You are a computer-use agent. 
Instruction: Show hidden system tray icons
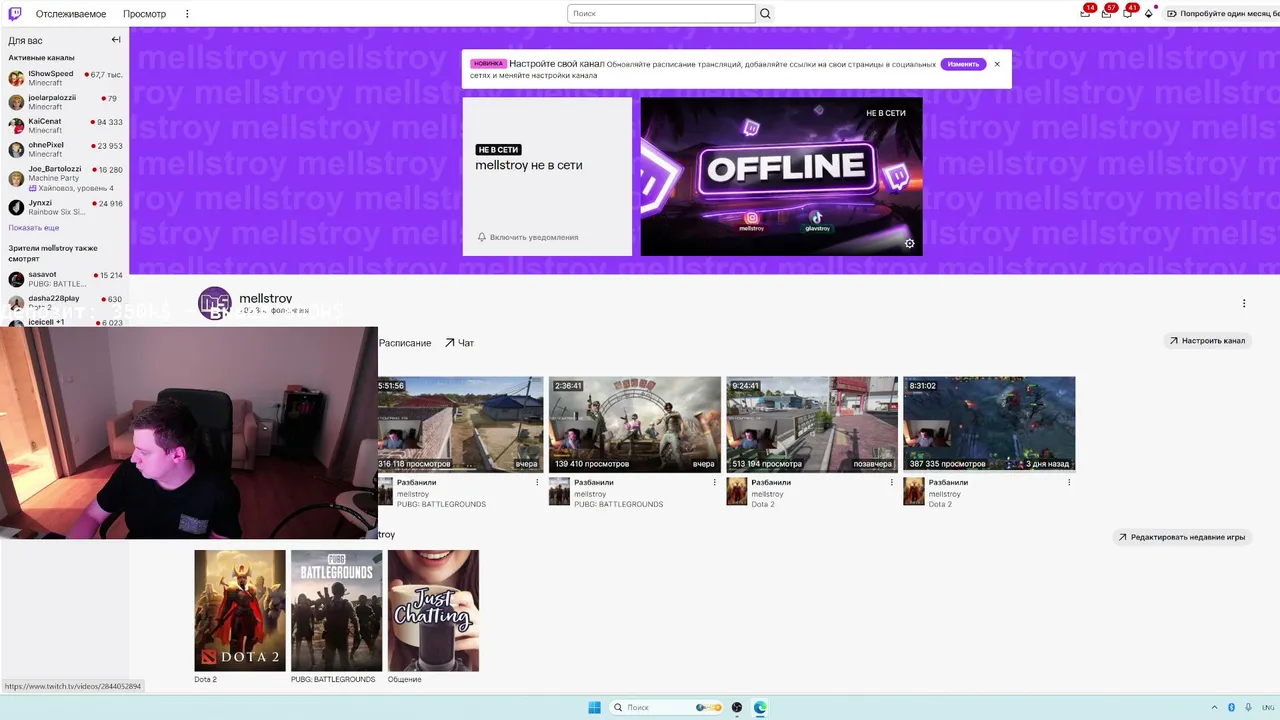click(x=1216, y=707)
